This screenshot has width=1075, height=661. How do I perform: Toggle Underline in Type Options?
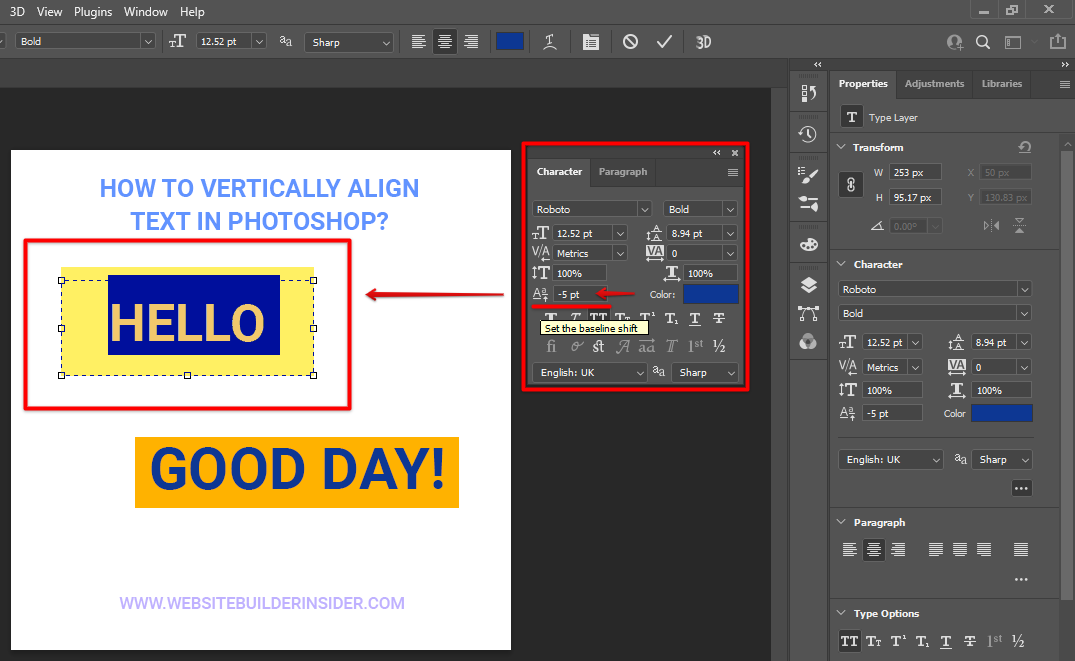pos(945,641)
